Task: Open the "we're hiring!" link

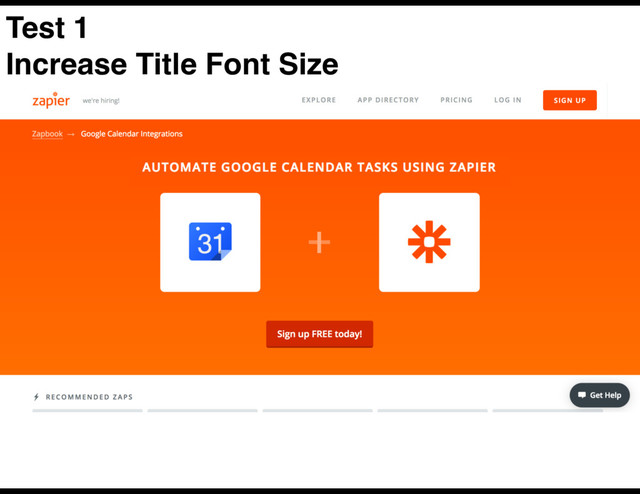Action: coord(101,101)
